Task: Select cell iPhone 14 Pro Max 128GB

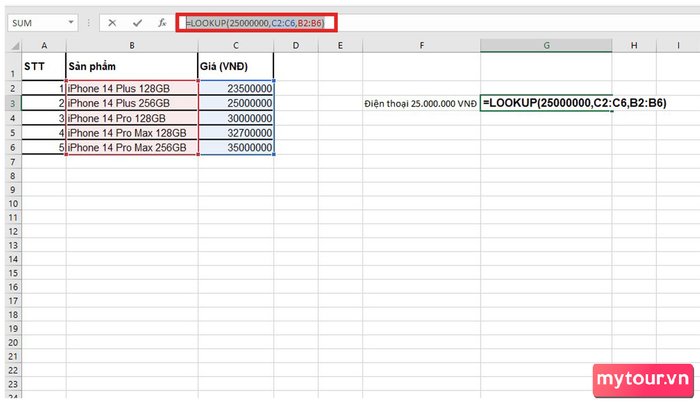Action: click(132, 133)
